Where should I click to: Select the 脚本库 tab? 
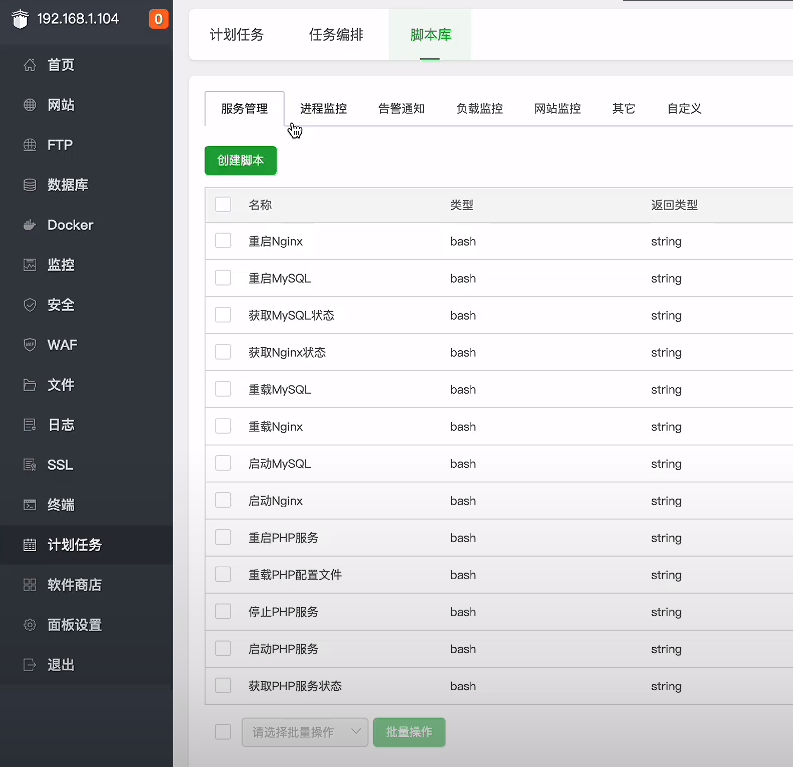430,35
